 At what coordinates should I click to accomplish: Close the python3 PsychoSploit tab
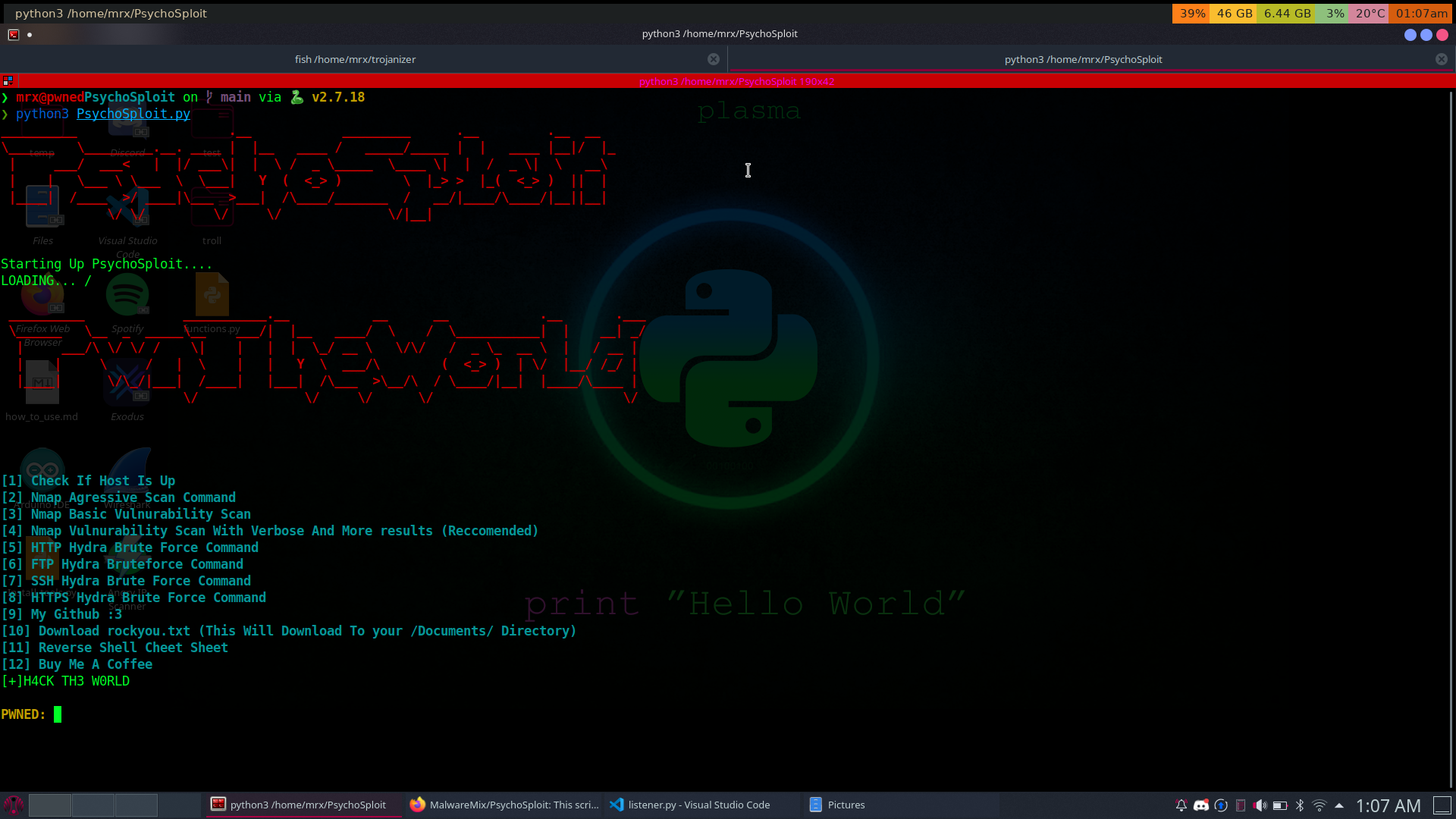click(x=1442, y=59)
